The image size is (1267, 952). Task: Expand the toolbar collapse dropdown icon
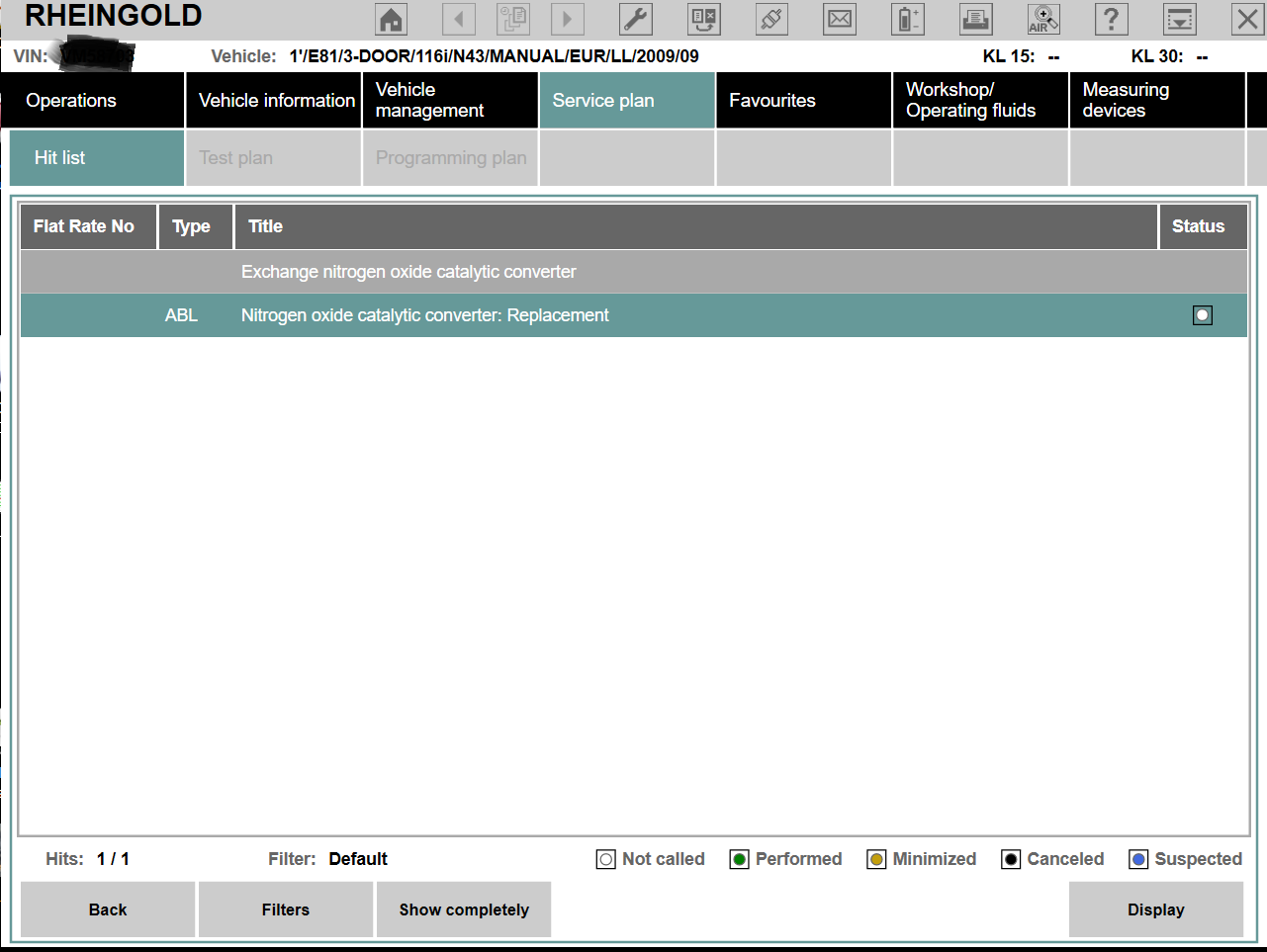click(1179, 19)
